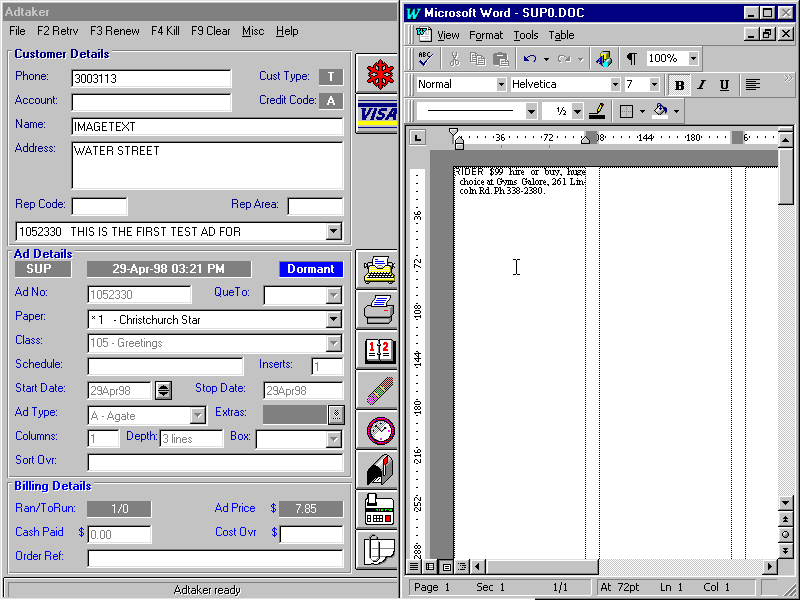The image size is (800, 600).
Task: Click the paperclip attachment icon
Action: (378, 550)
